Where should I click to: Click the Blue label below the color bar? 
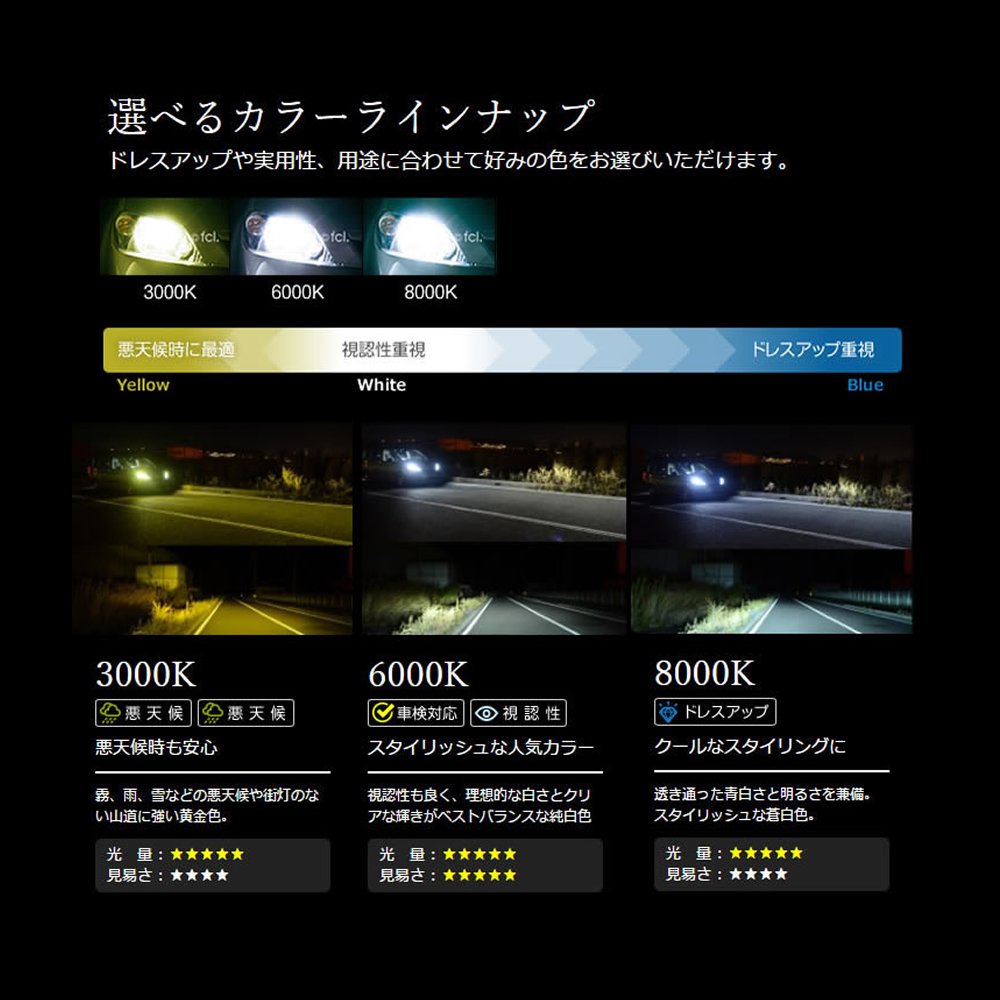click(x=865, y=385)
